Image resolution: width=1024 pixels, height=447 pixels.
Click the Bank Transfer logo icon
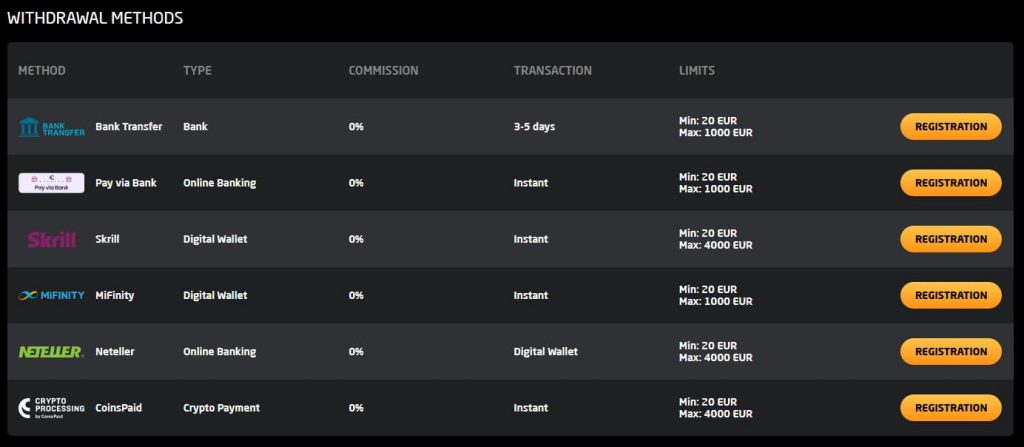tap(51, 127)
